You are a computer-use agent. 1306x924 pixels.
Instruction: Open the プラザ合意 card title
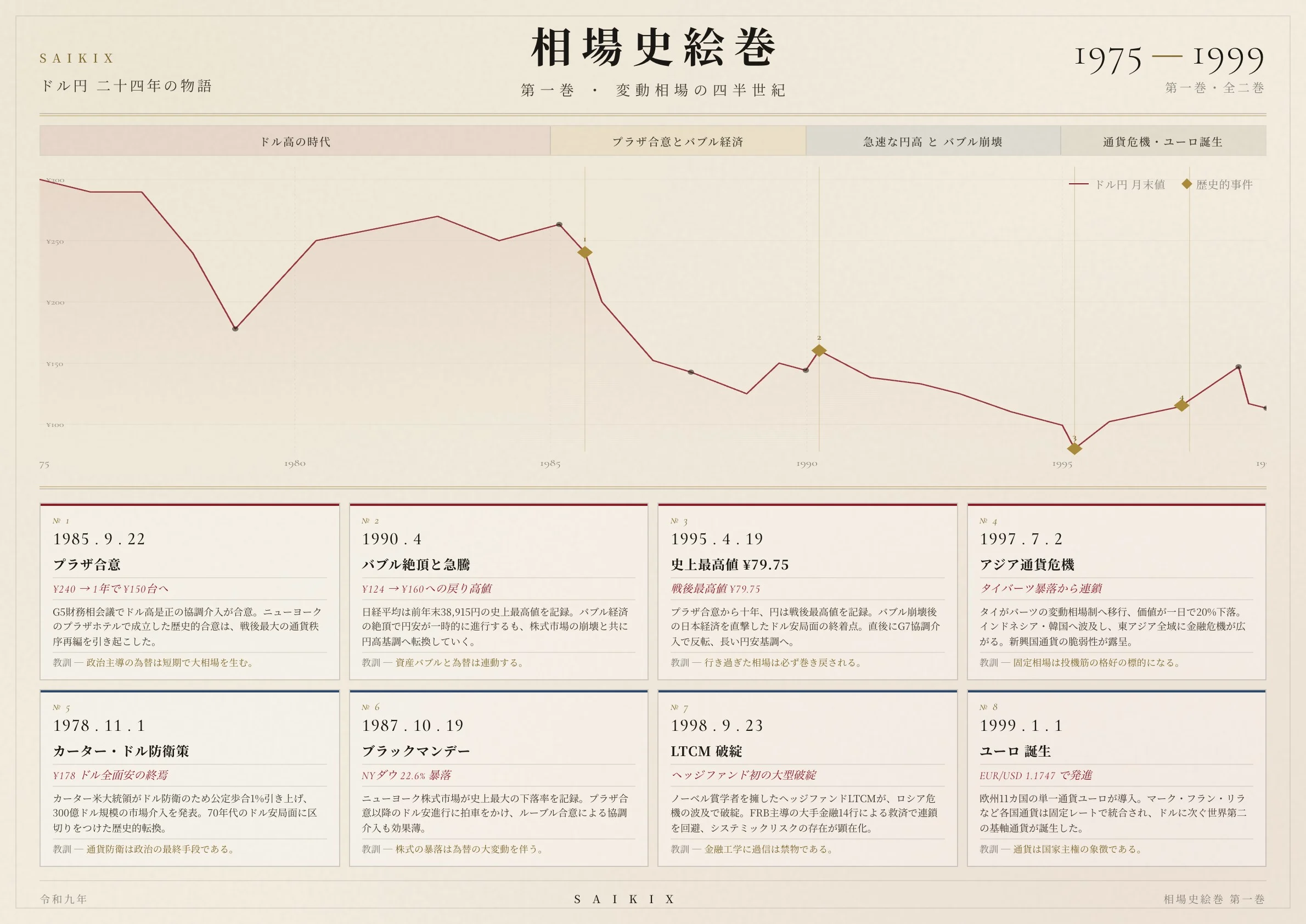click(x=87, y=565)
